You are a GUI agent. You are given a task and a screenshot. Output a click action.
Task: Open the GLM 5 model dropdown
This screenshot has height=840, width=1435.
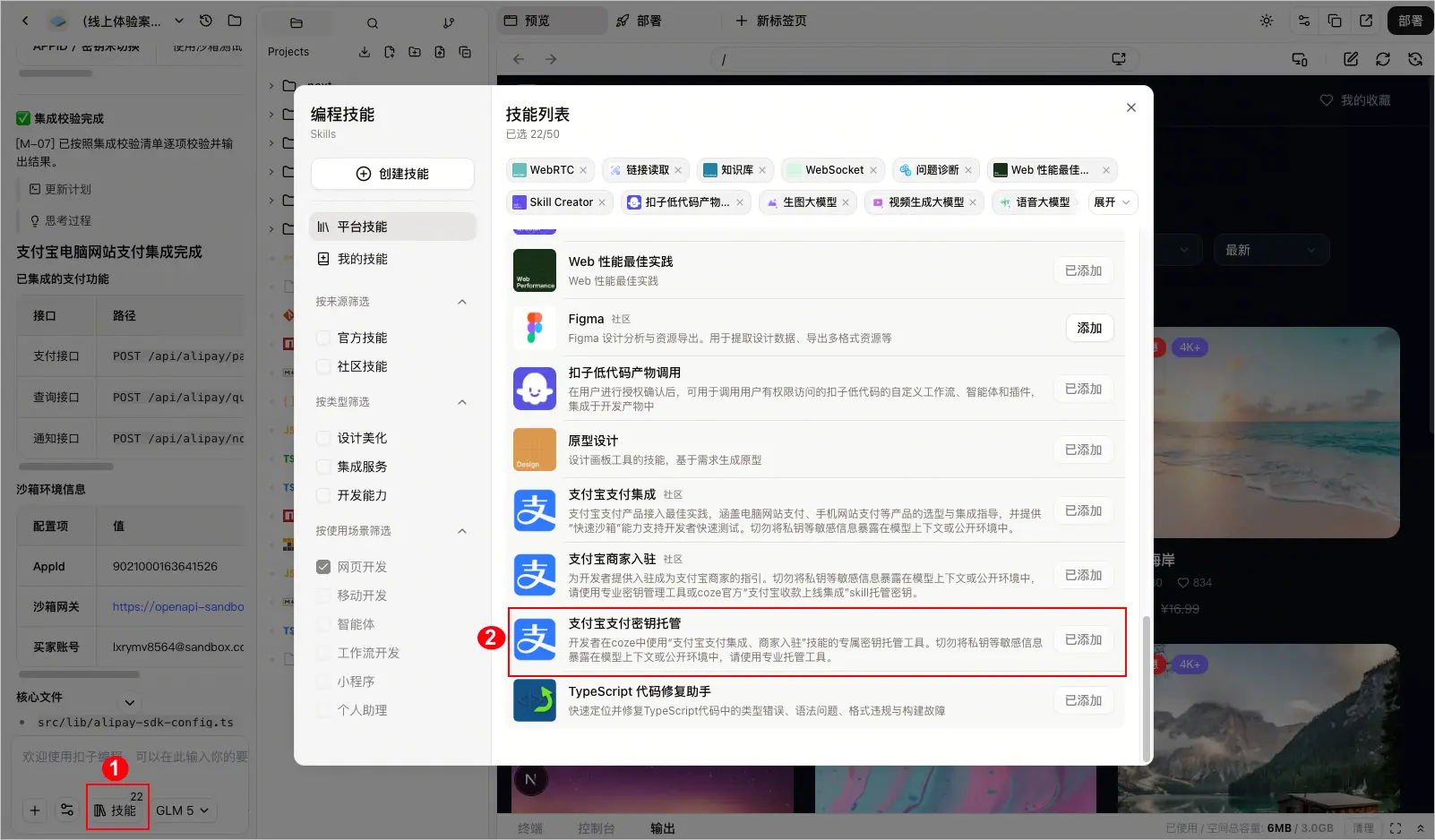click(x=183, y=810)
